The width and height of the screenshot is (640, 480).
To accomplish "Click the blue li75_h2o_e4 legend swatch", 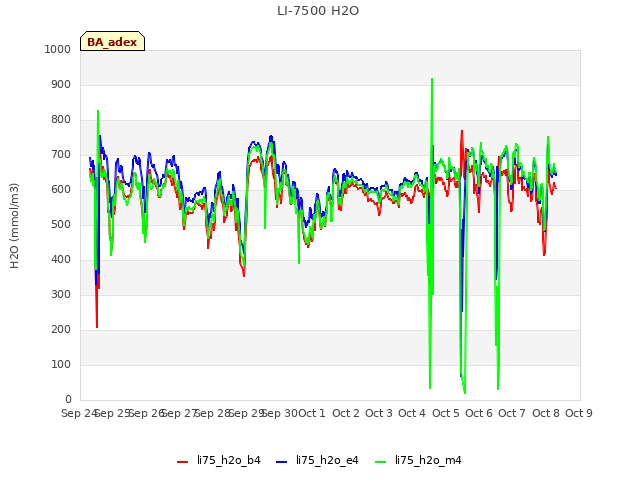I will 282,462.
